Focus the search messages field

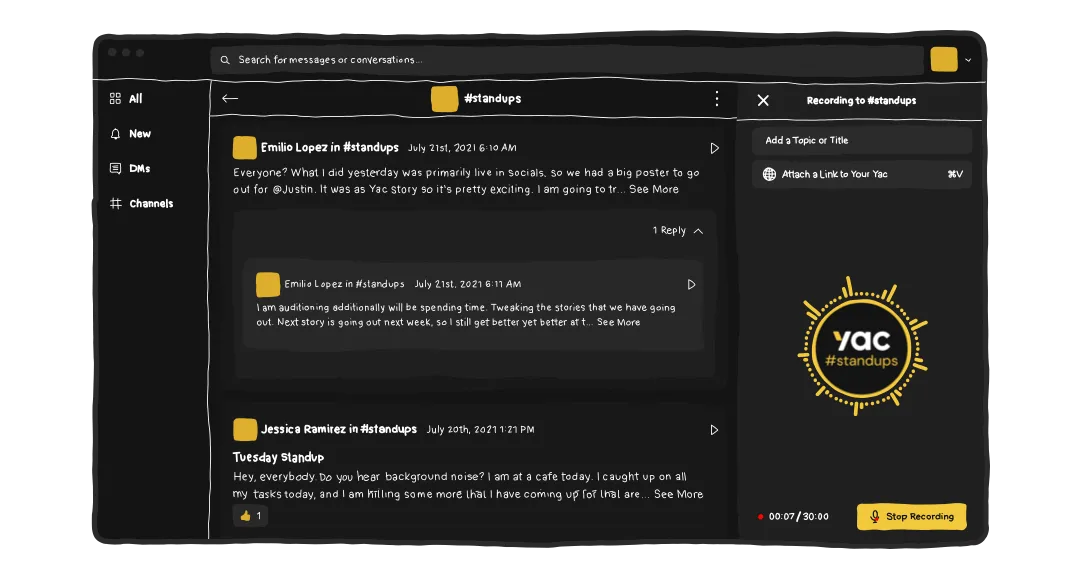point(566,60)
